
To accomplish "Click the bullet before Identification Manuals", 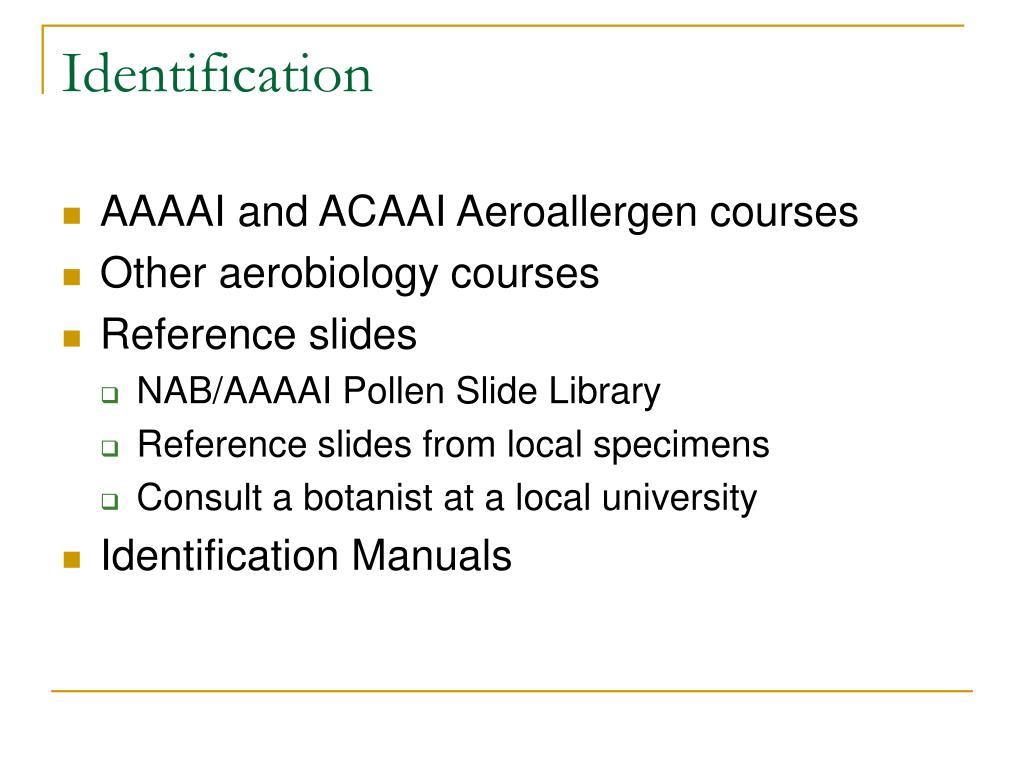I will pyautogui.click(x=72, y=560).
